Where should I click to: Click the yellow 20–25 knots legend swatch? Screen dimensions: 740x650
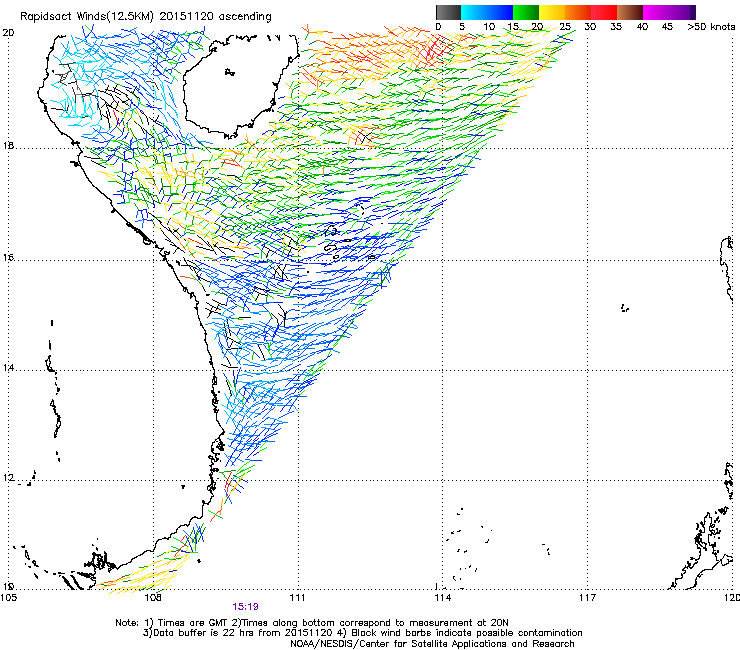tap(552, 12)
